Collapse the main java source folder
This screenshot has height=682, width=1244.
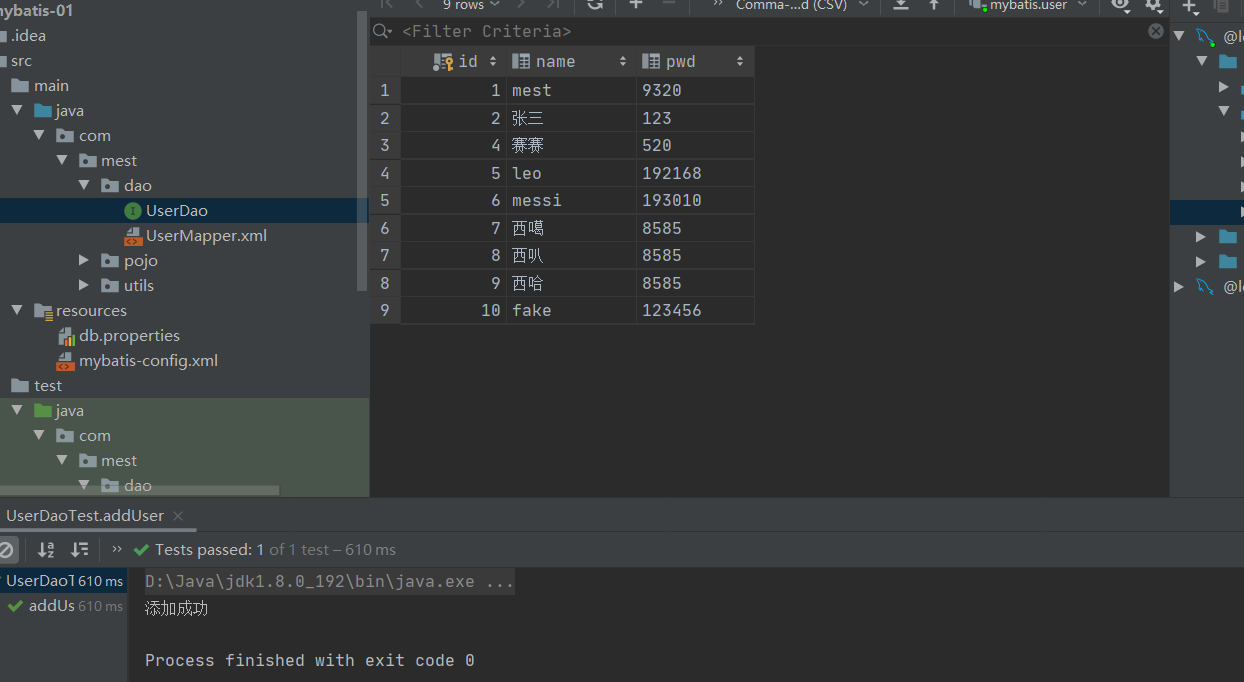click(x=18, y=110)
